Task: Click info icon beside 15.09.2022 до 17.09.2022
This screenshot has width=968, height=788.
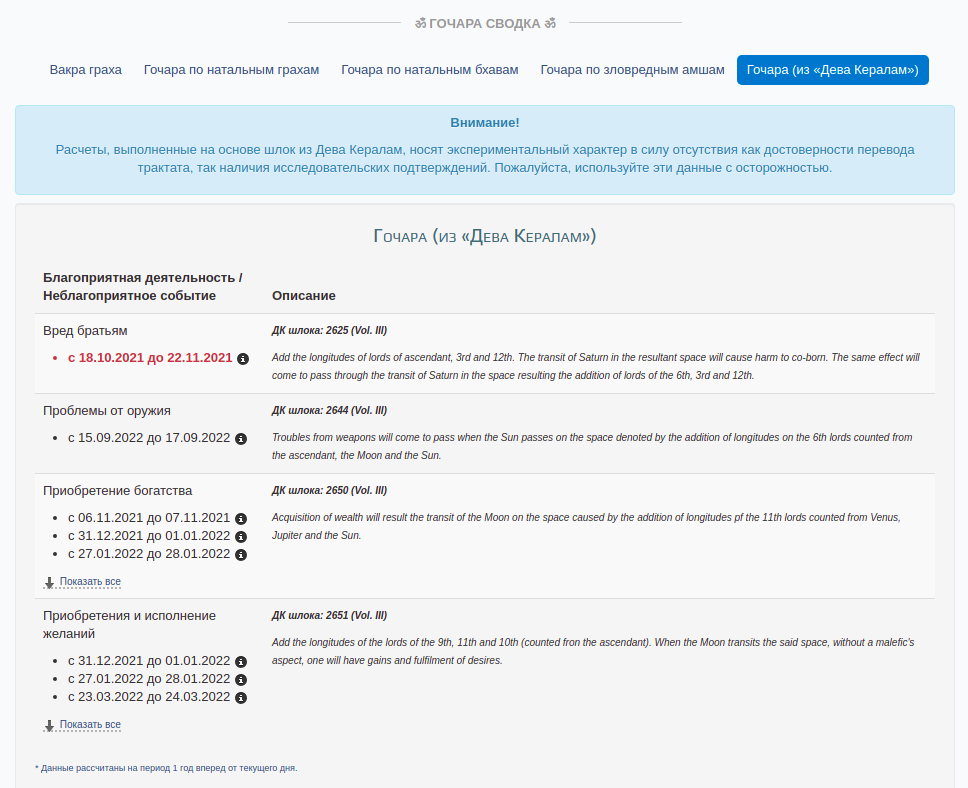Action: coord(241,438)
